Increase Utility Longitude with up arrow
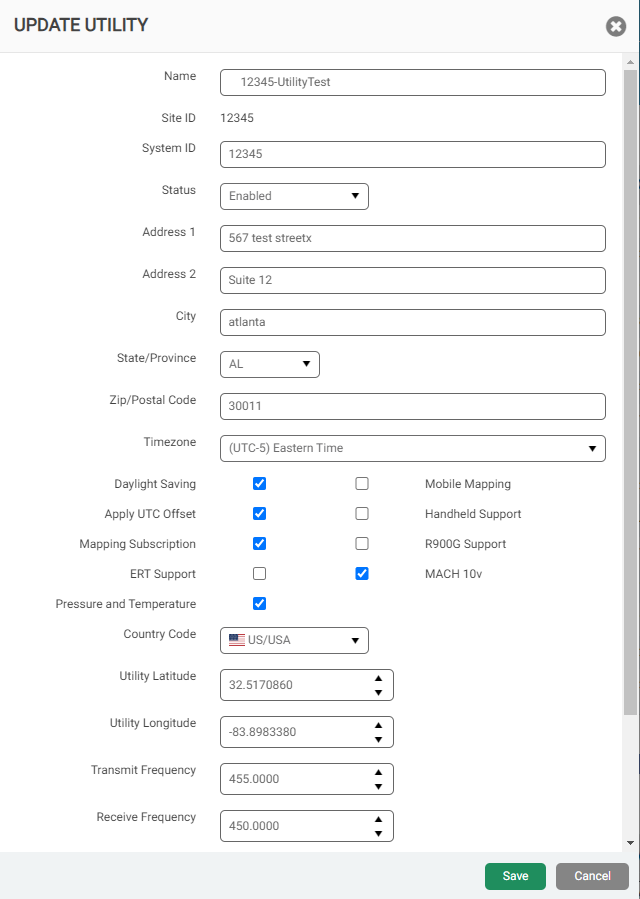 click(x=378, y=725)
